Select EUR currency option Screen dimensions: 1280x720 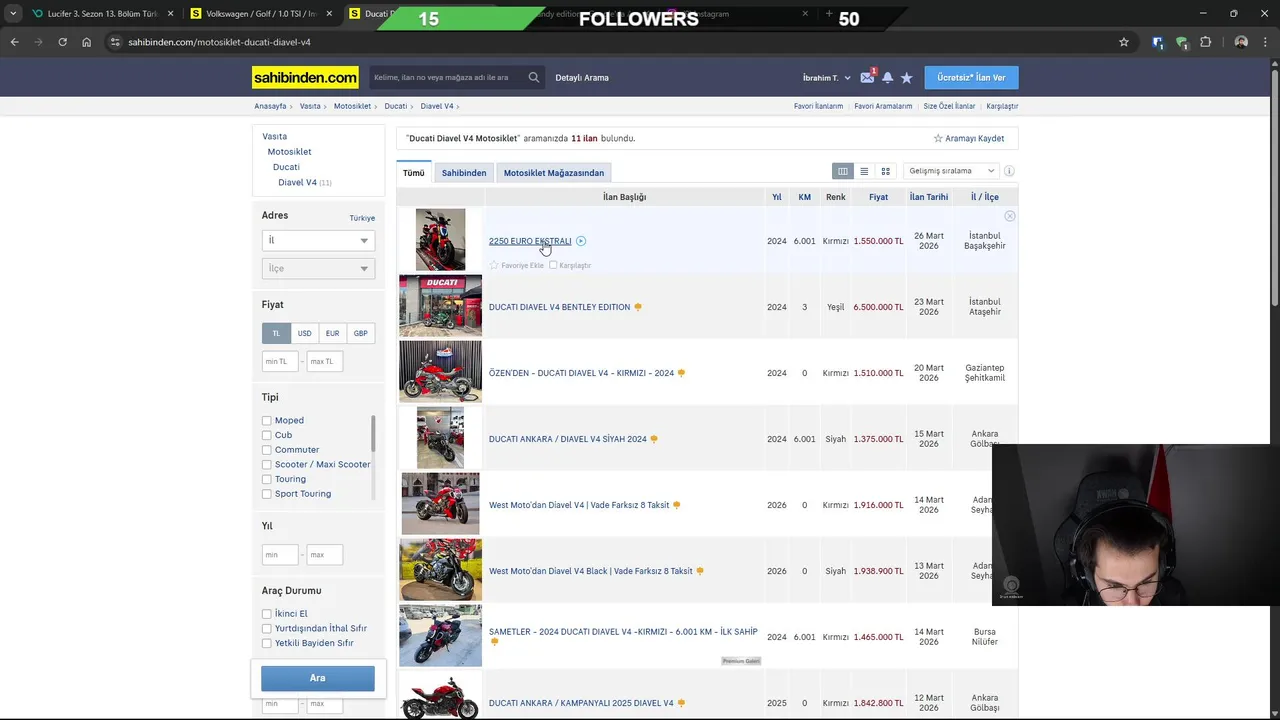332,333
